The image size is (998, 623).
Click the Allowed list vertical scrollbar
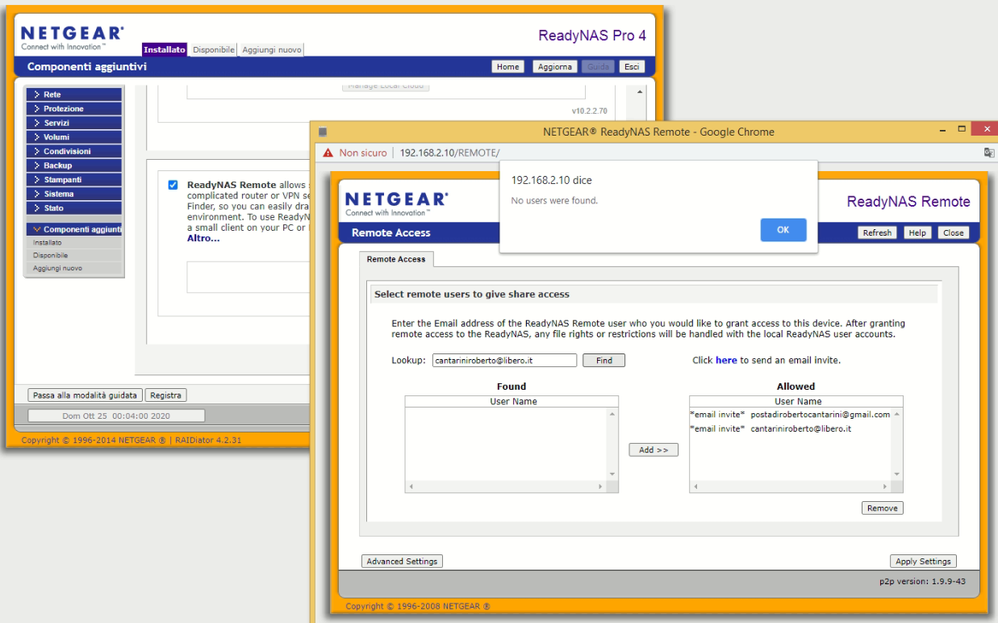pyautogui.click(x=897, y=444)
